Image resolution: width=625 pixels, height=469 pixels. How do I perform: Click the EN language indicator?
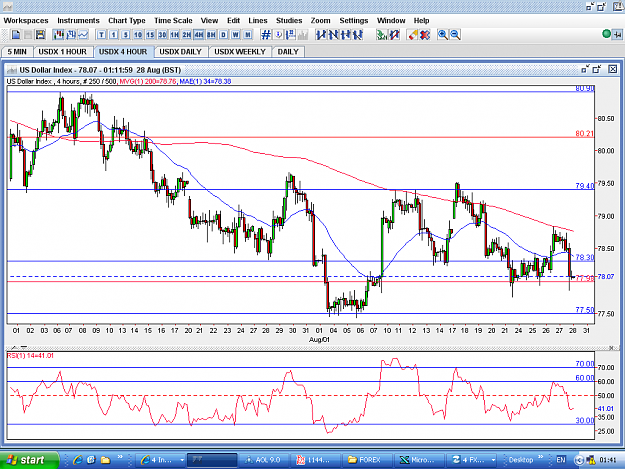(x=560, y=460)
